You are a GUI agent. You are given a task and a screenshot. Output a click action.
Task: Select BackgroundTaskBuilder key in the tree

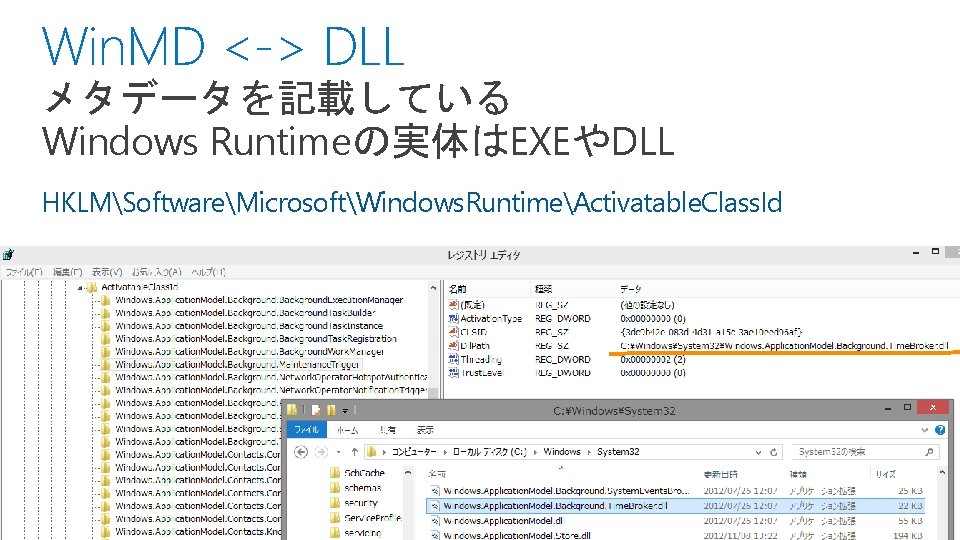click(x=245, y=313)
